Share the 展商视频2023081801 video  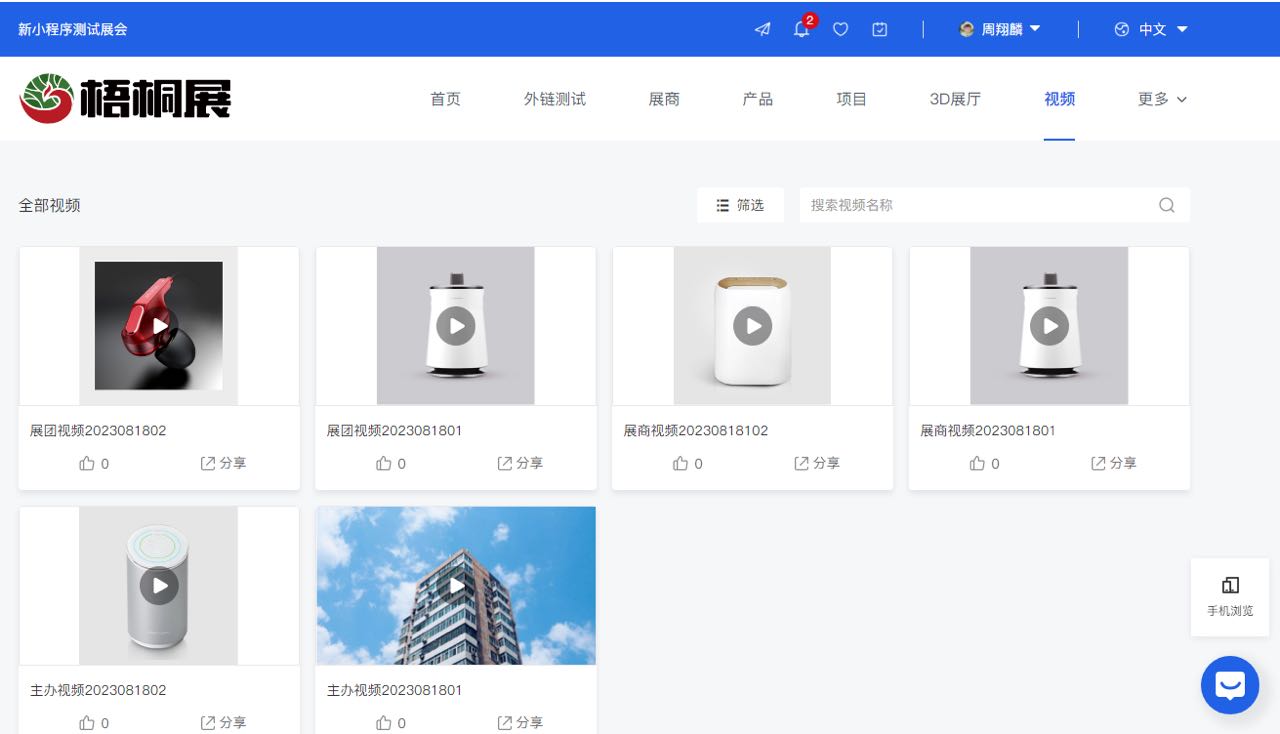point(1113,463)
